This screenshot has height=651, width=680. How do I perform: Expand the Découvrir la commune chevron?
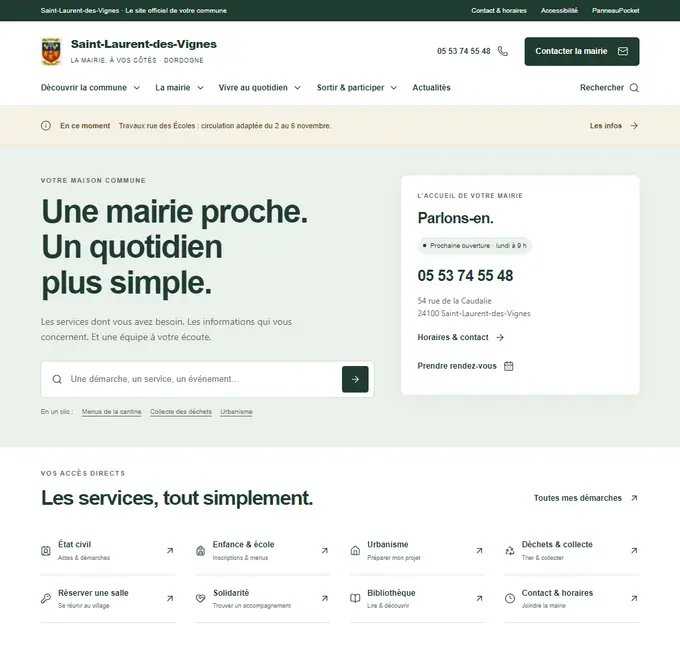tap(137, 88)
